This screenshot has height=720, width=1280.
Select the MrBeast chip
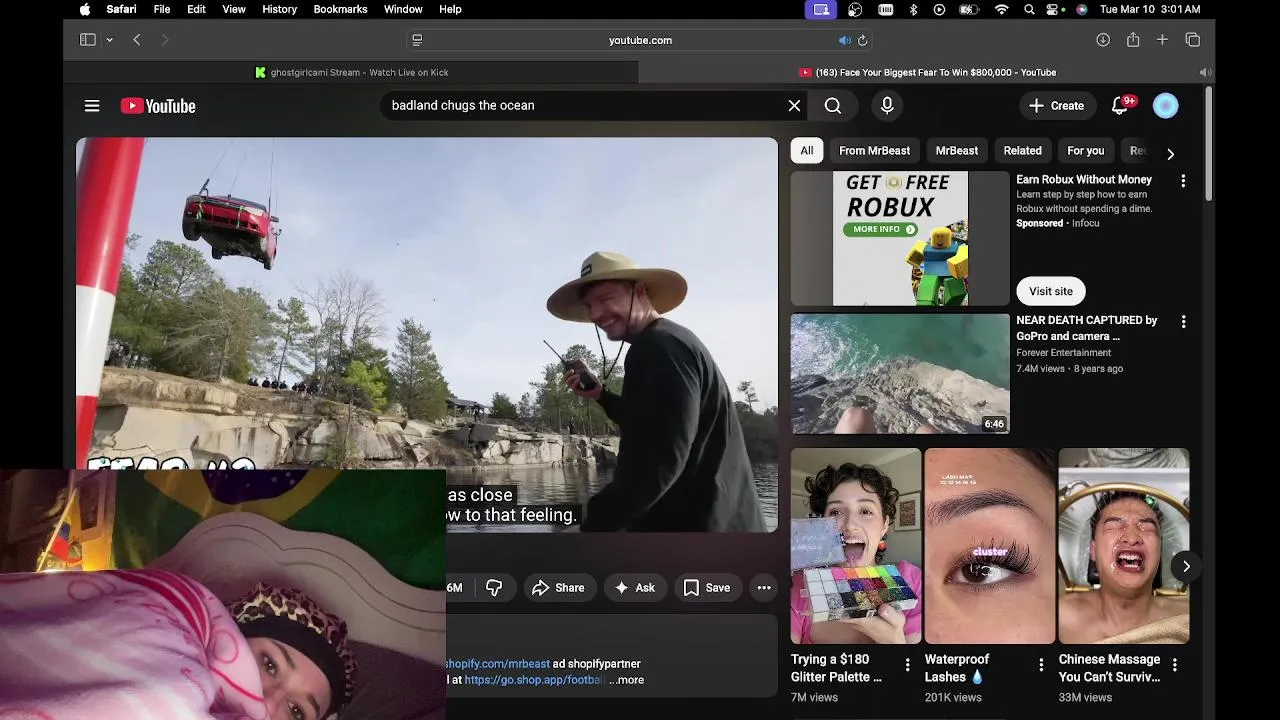click(x=956, y=150)
